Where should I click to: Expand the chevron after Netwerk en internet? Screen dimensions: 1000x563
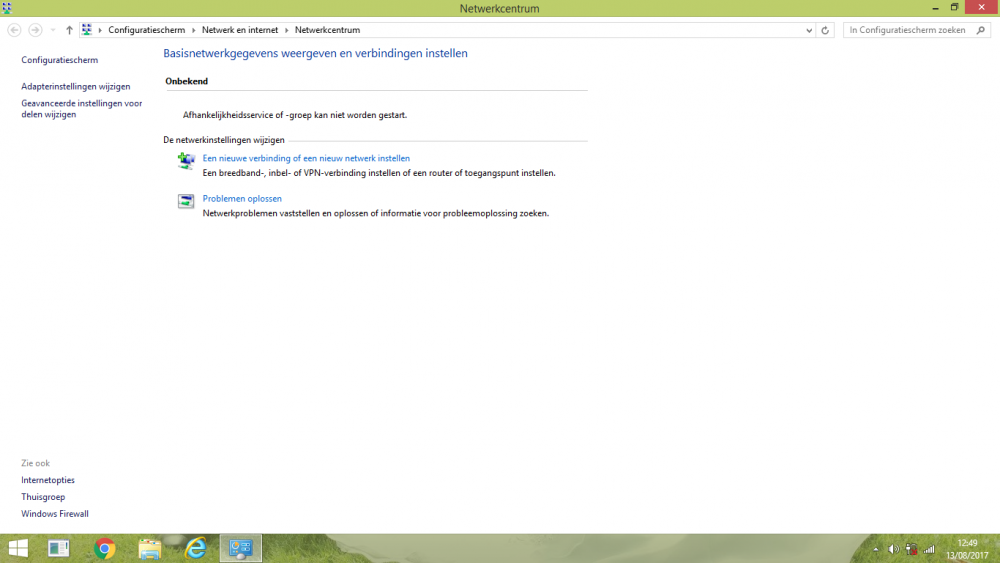tap(286, 30)
